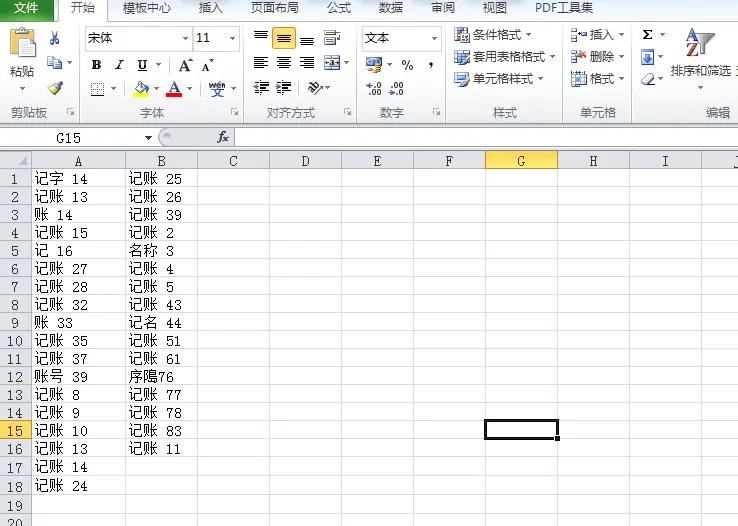Switch to the 公式 tab
The width and height of the screenshot is (738, 526).
click(339, 8)
